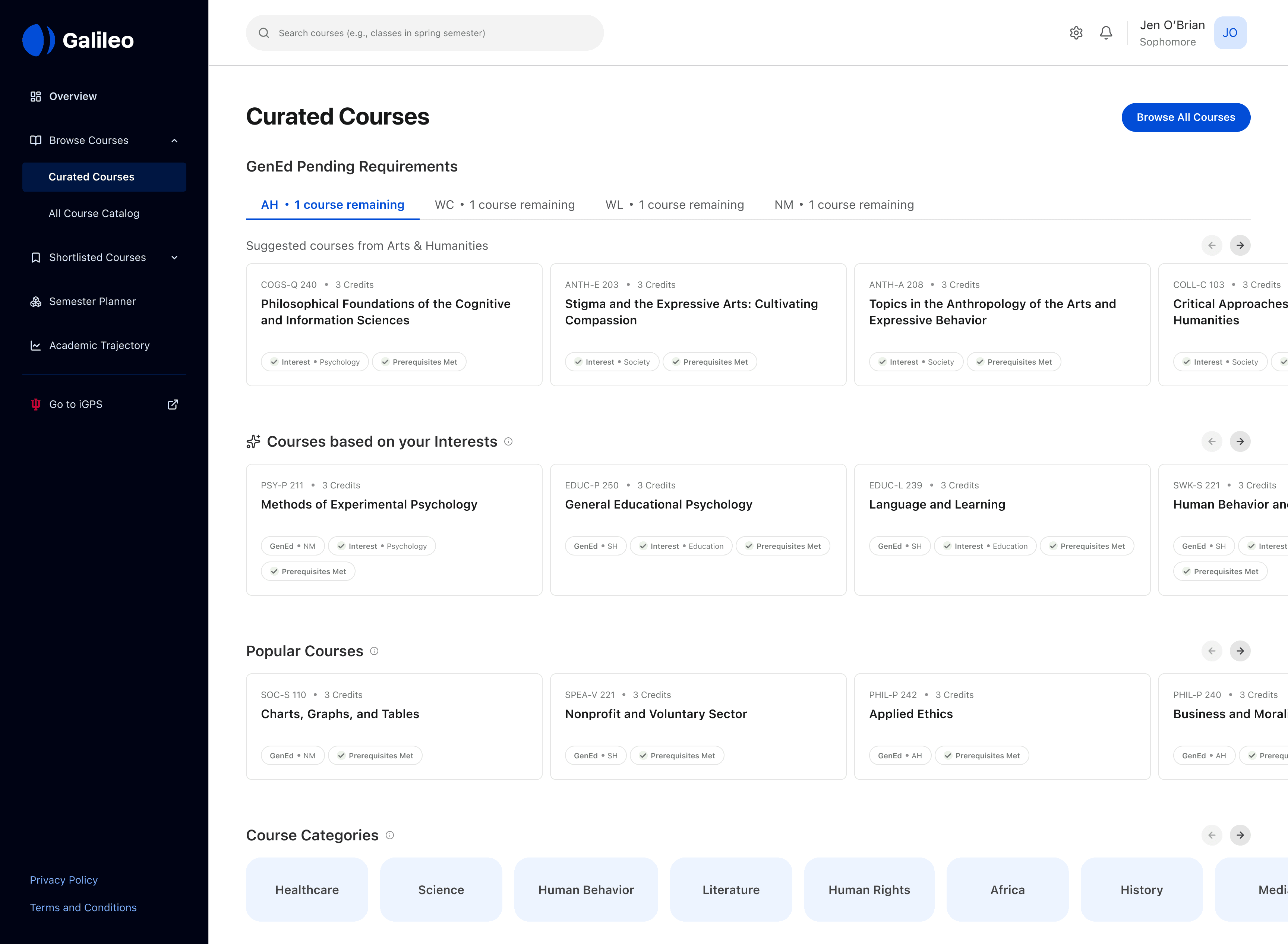Click the Browse All Courses button
The width and height of the screenshot is (1288, 944).
click(x=1185, y=117)
